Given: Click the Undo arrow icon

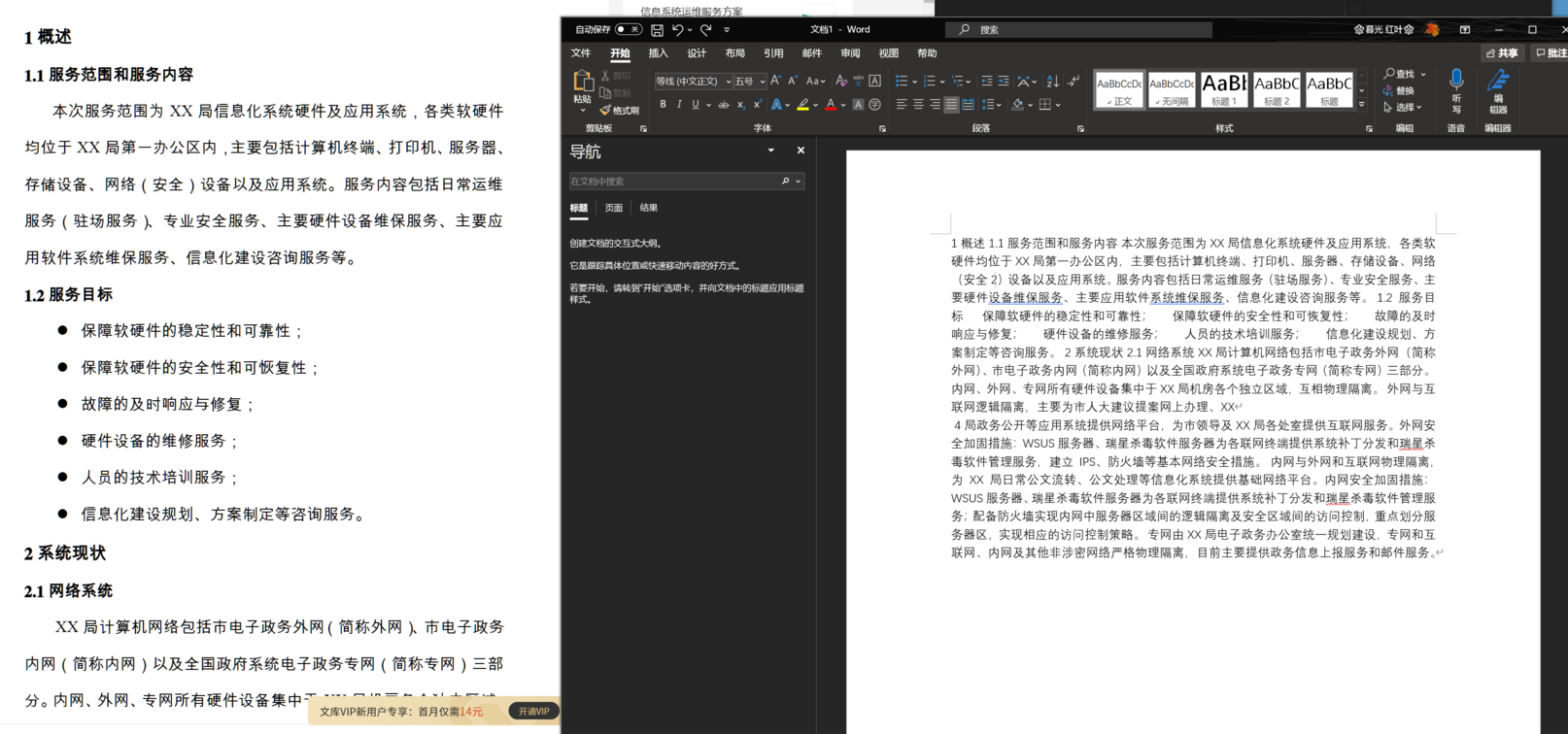Looking at the screenshot, I should [x=677, y=30].
